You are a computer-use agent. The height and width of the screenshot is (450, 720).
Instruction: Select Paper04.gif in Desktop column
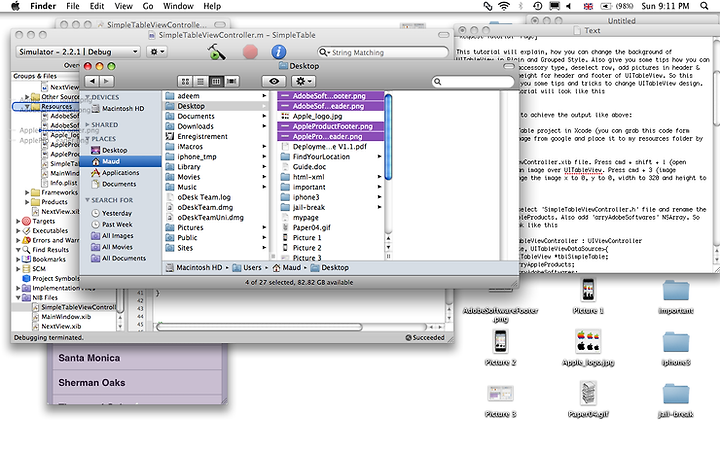331,227
